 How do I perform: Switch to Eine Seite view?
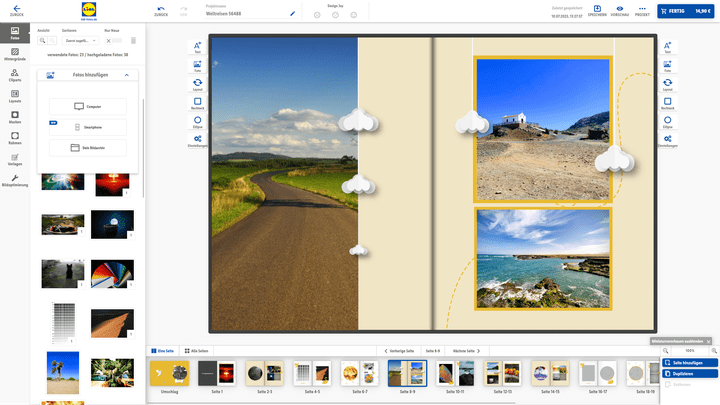(x=163, y=351)
